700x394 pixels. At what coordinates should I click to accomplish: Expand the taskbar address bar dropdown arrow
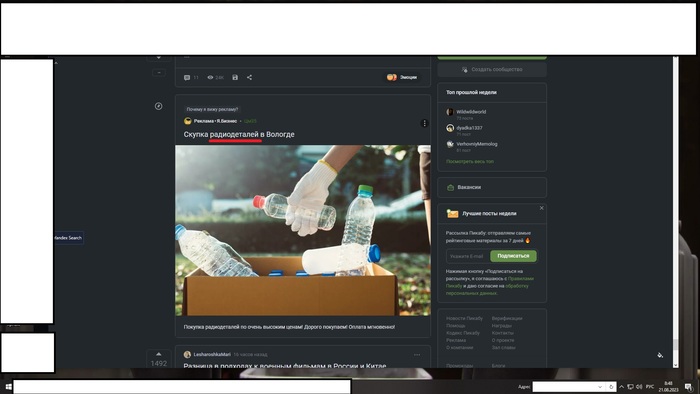pos(600,387)
